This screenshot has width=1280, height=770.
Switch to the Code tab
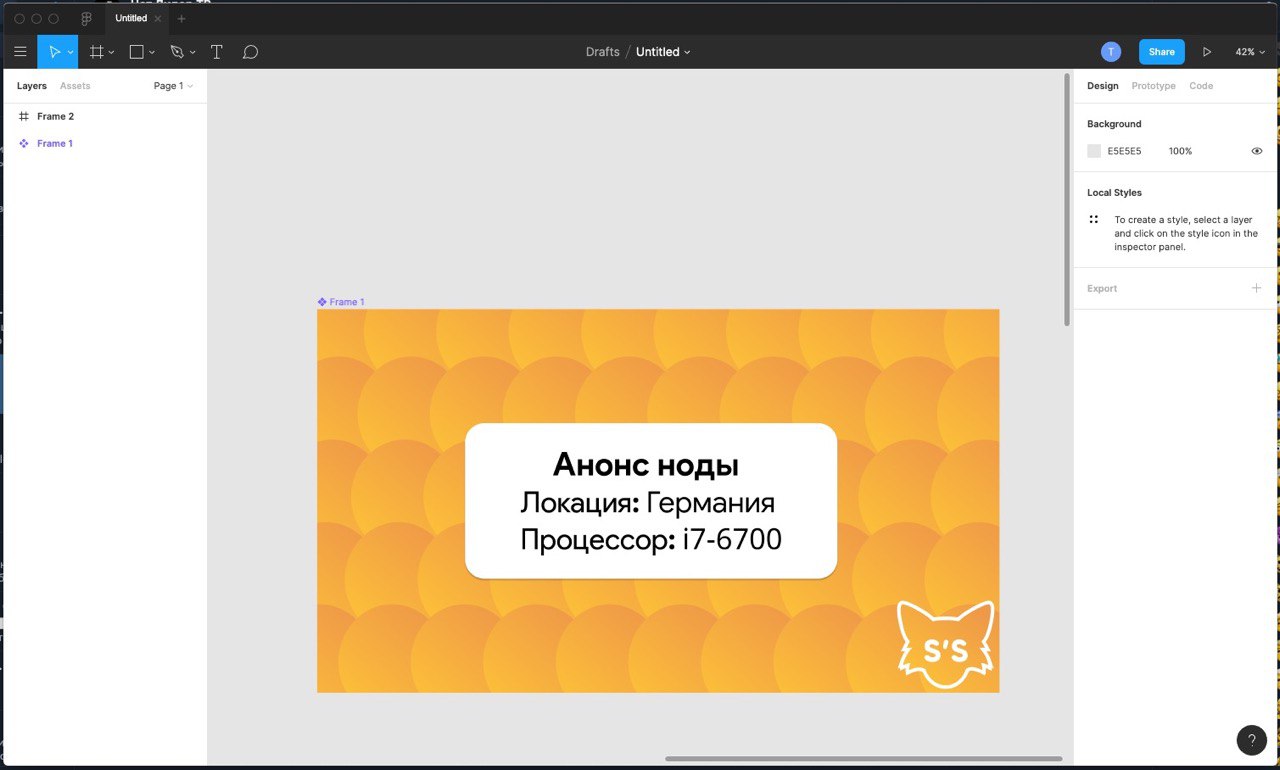1201,86
